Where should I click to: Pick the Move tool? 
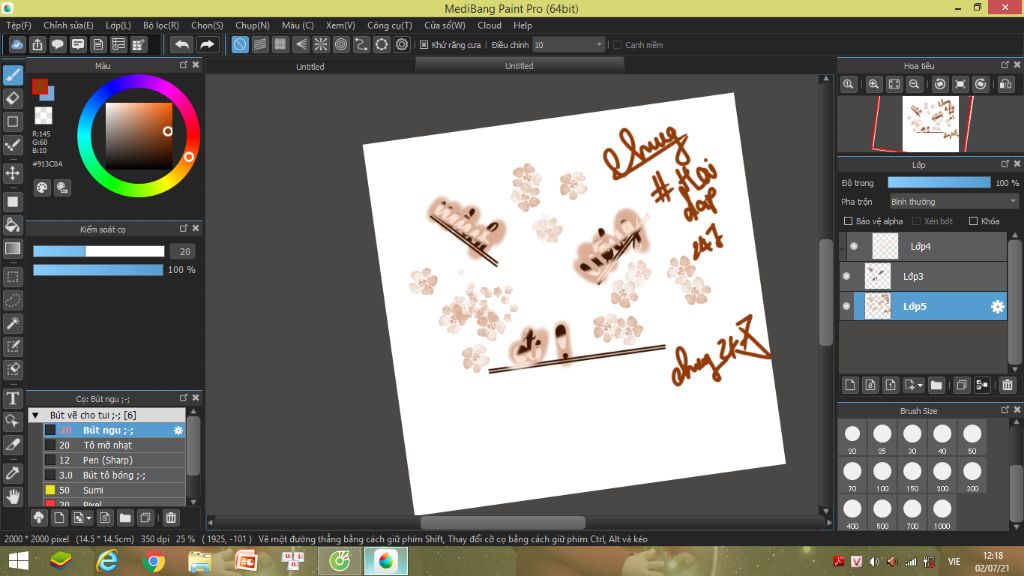click(13, 173)
